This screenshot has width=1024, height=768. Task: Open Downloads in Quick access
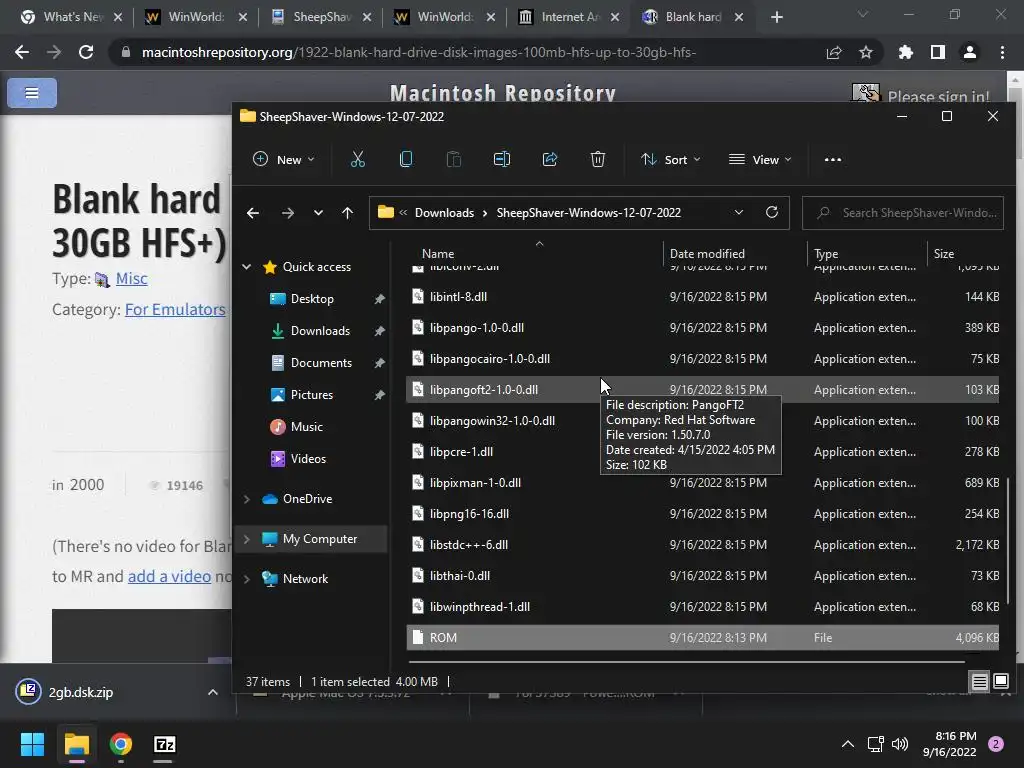point(320,330)
